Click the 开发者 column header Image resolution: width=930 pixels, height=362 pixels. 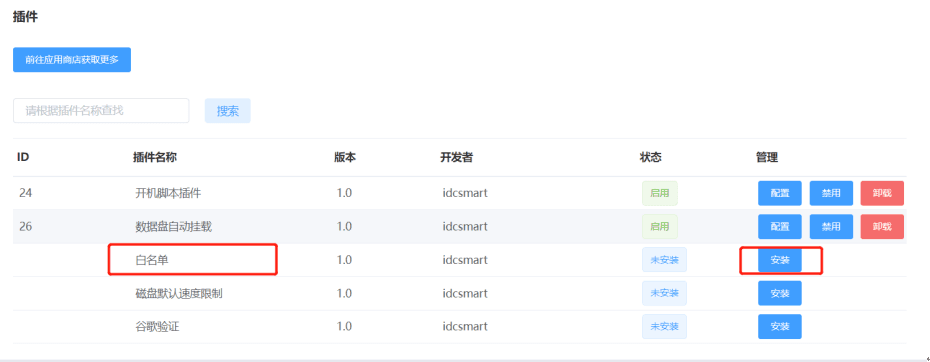[x=457, y=158]
